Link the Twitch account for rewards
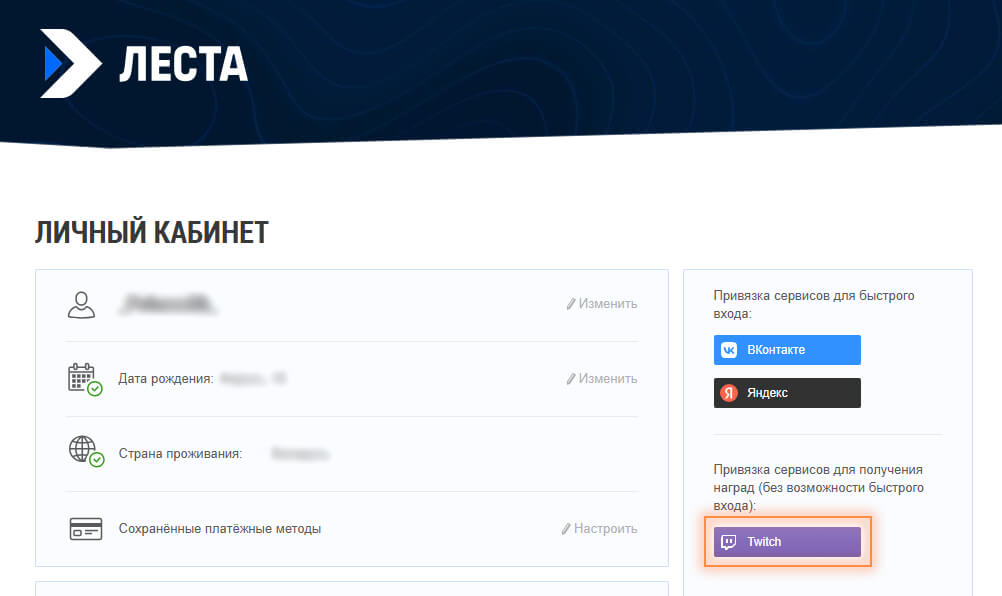This screenshot has height=596, width=1002. tap(787, 542)
